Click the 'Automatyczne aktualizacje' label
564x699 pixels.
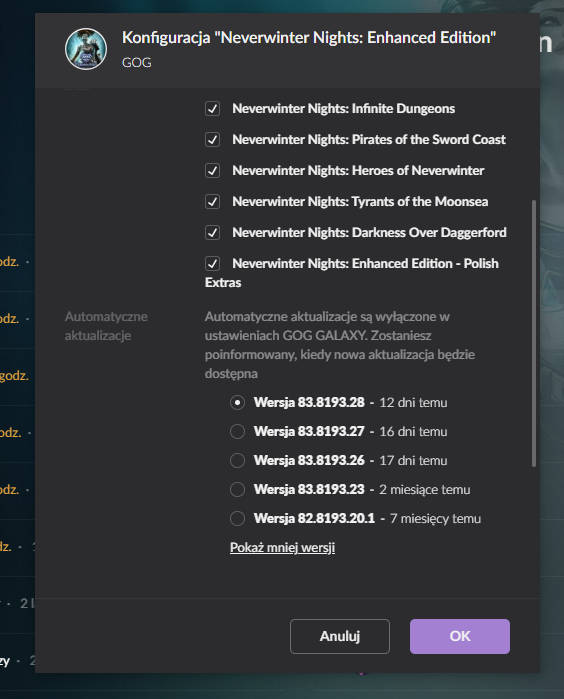[x=106, y=326]
